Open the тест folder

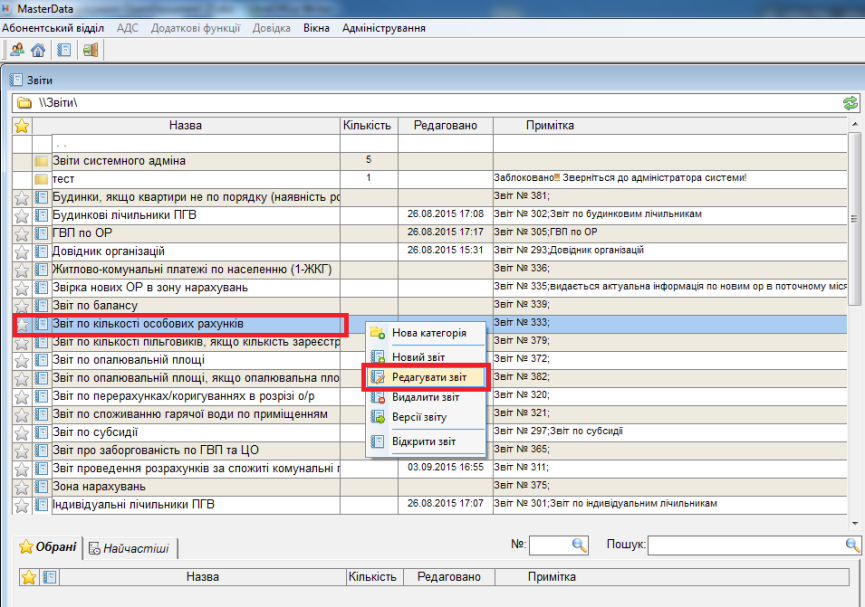63,178
